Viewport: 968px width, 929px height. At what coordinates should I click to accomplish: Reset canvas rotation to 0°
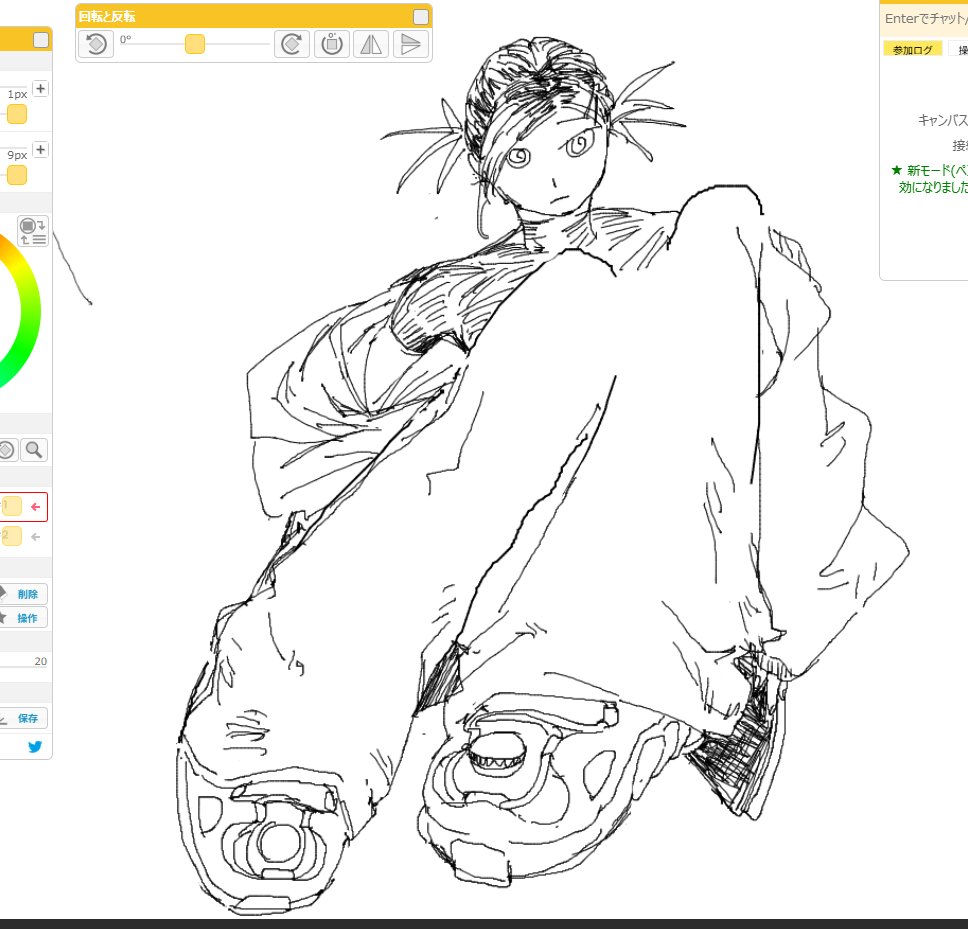[332, 44]
